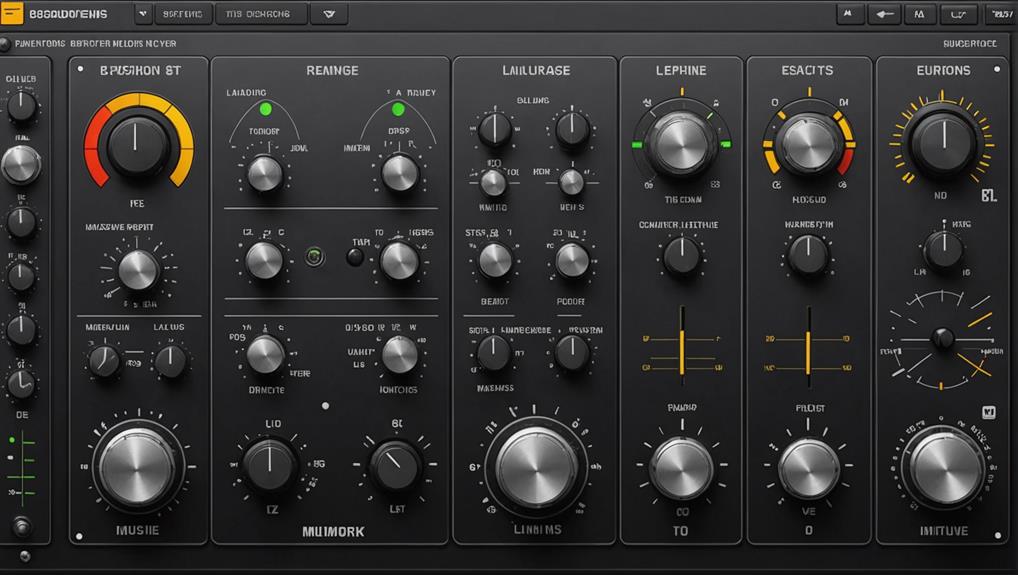
Task: Click the BL label in EURIONS panel
Action: tap(988, 195)
